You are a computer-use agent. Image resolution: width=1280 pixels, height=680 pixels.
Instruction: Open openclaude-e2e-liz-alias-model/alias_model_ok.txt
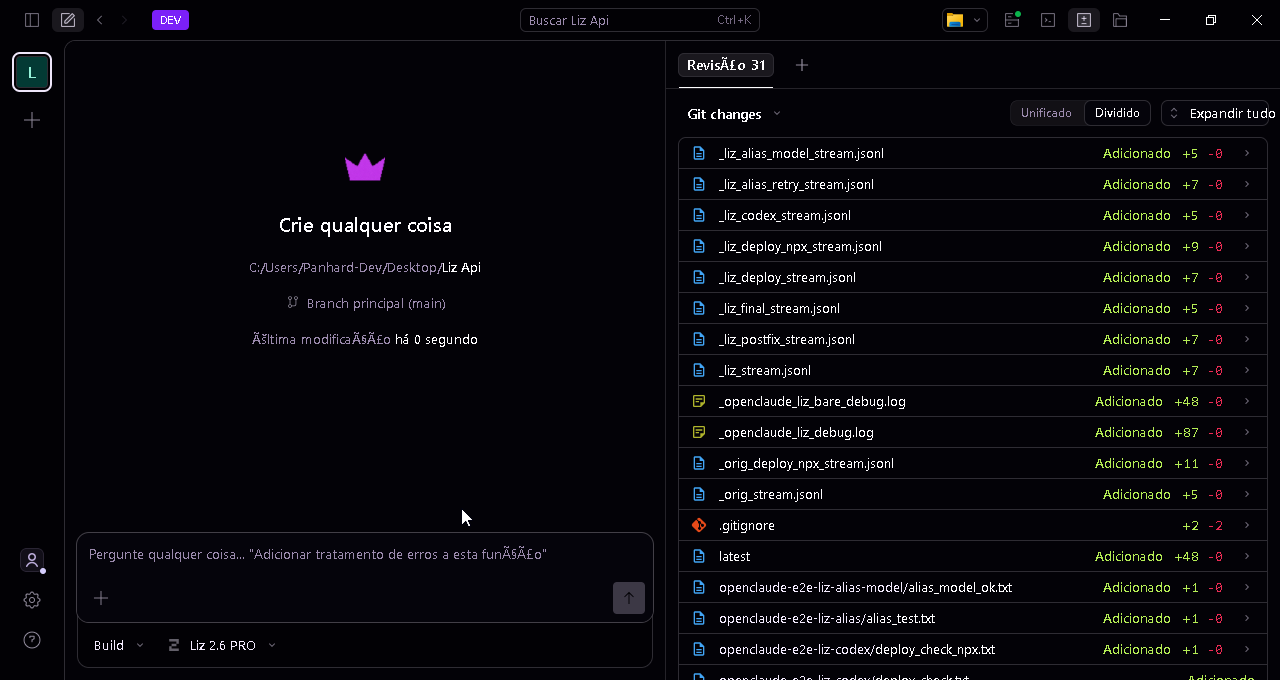865,587
